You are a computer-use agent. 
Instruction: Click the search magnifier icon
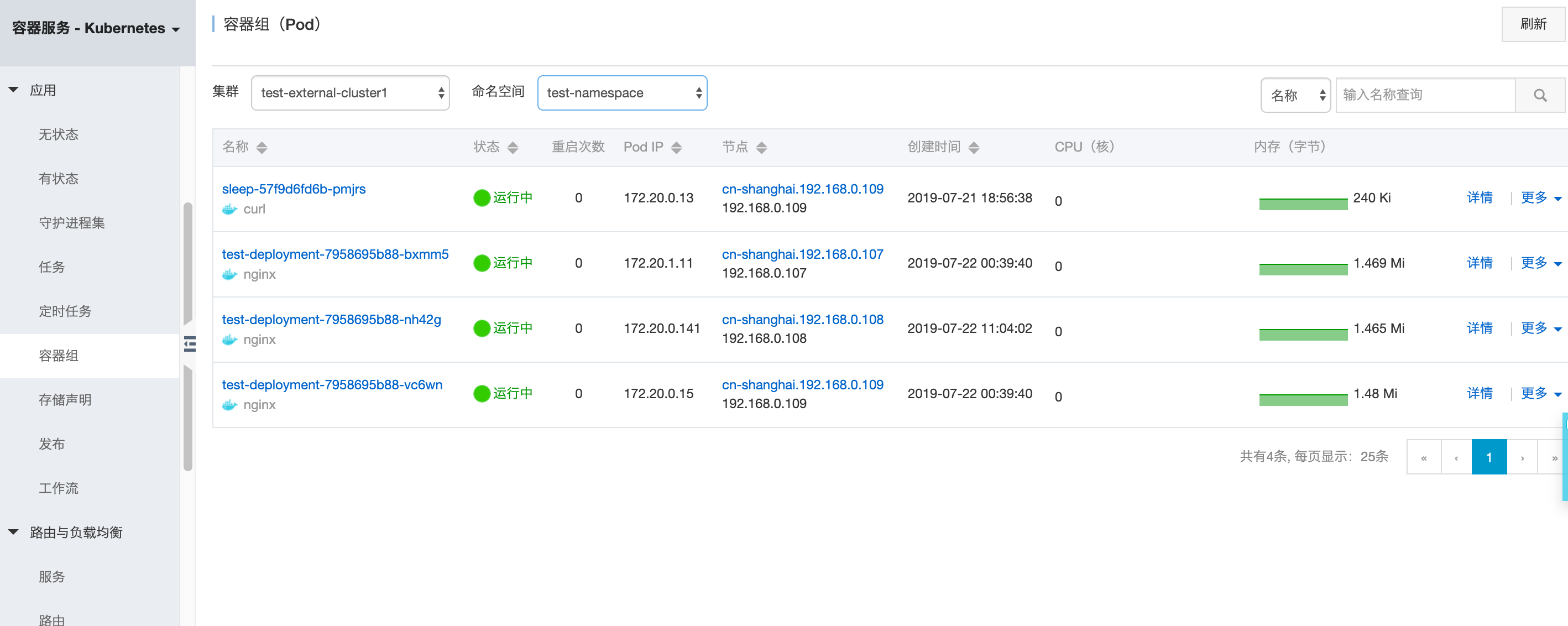point(1539,95)
